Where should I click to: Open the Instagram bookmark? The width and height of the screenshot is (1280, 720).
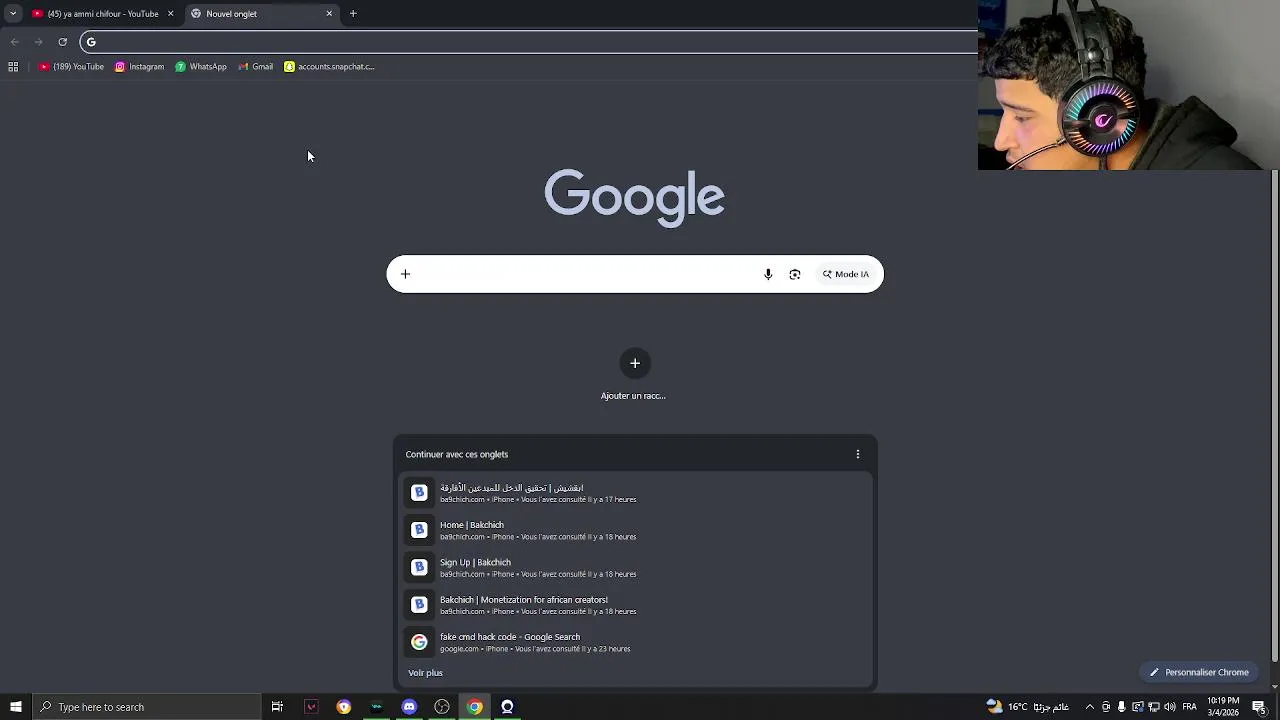[139, 67]
